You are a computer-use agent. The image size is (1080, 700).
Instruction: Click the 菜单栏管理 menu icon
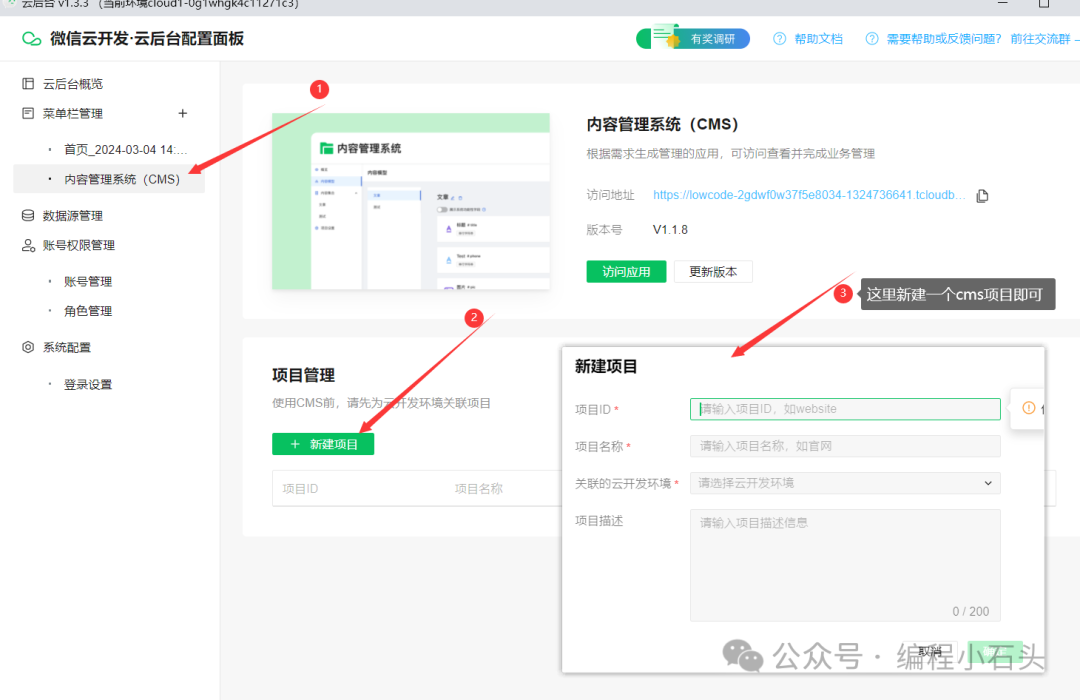tap(28, 113)
